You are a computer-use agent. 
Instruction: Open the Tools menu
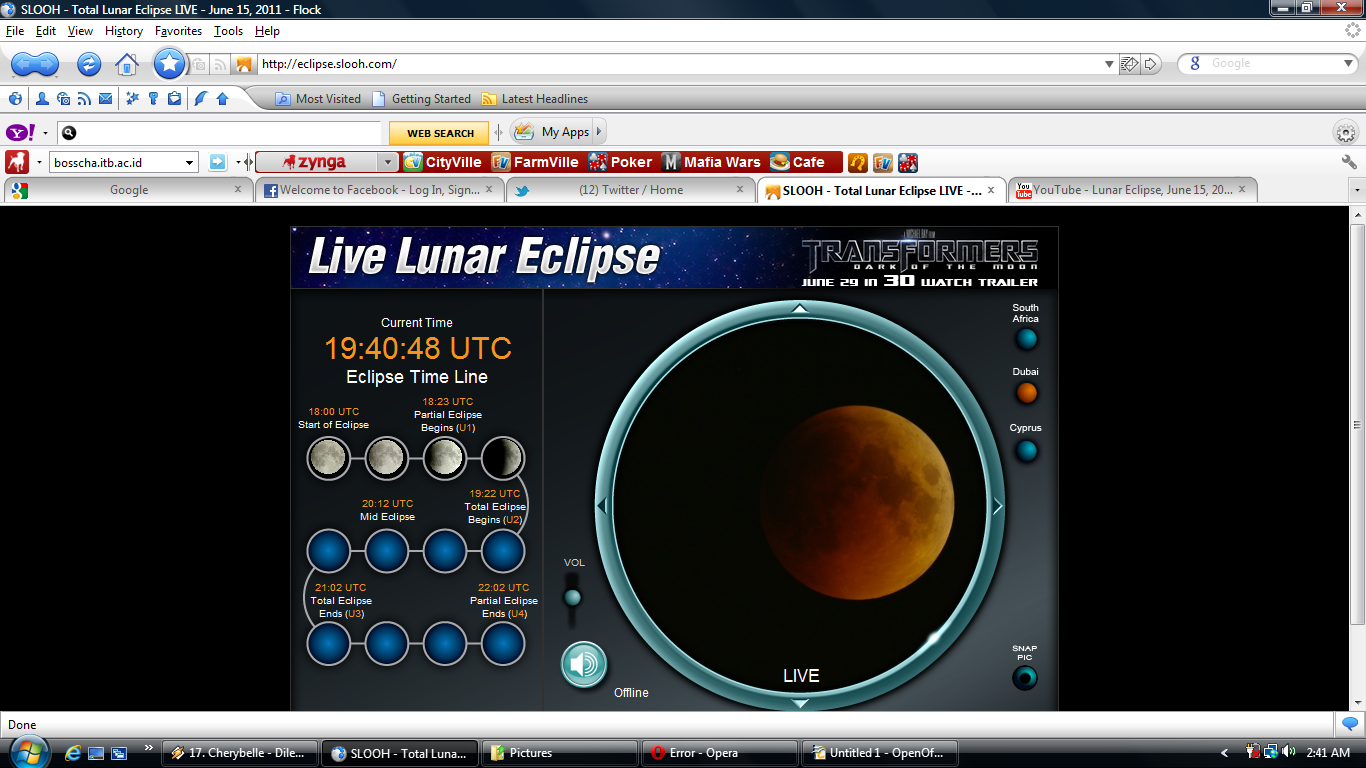coord(228,31)
